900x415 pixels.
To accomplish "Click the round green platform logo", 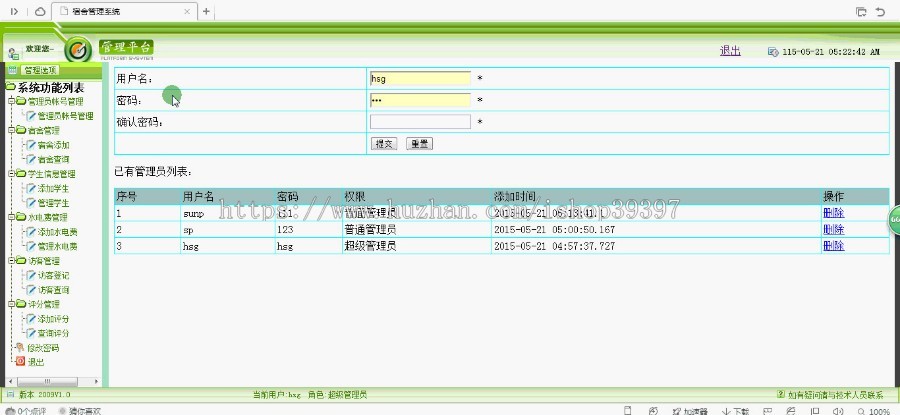I will (78, 50).
